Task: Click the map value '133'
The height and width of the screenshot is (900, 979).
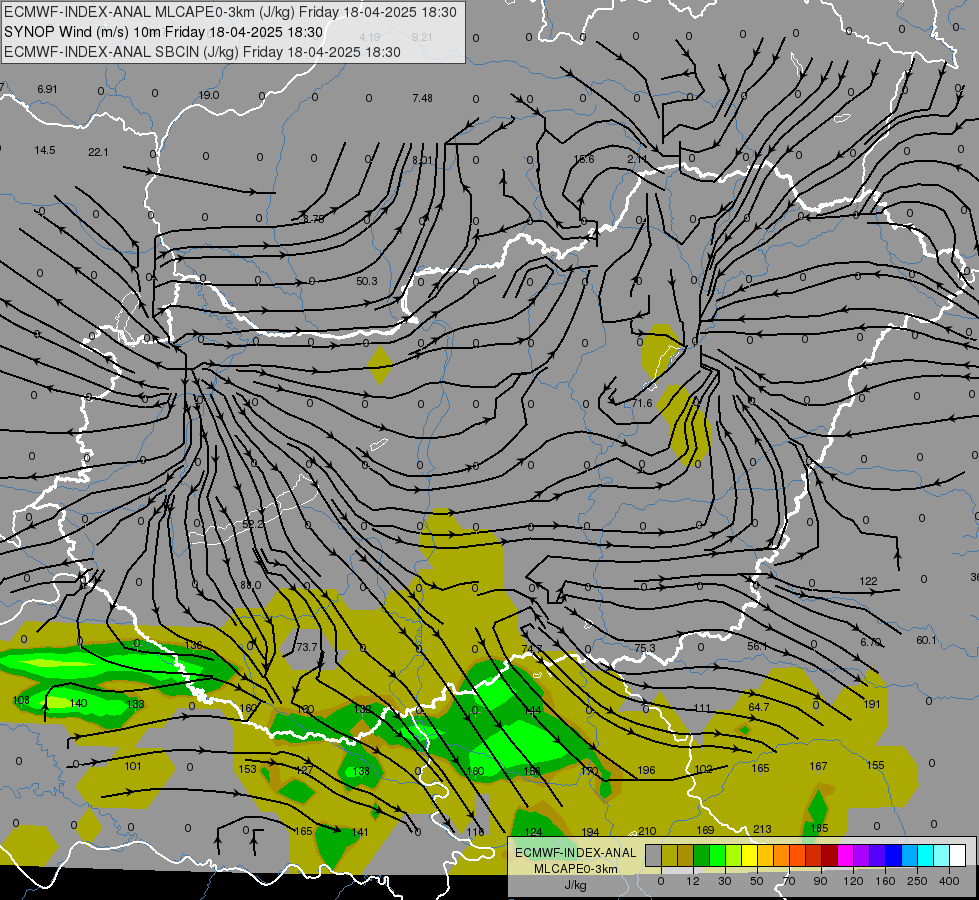Action: (135, 705)
